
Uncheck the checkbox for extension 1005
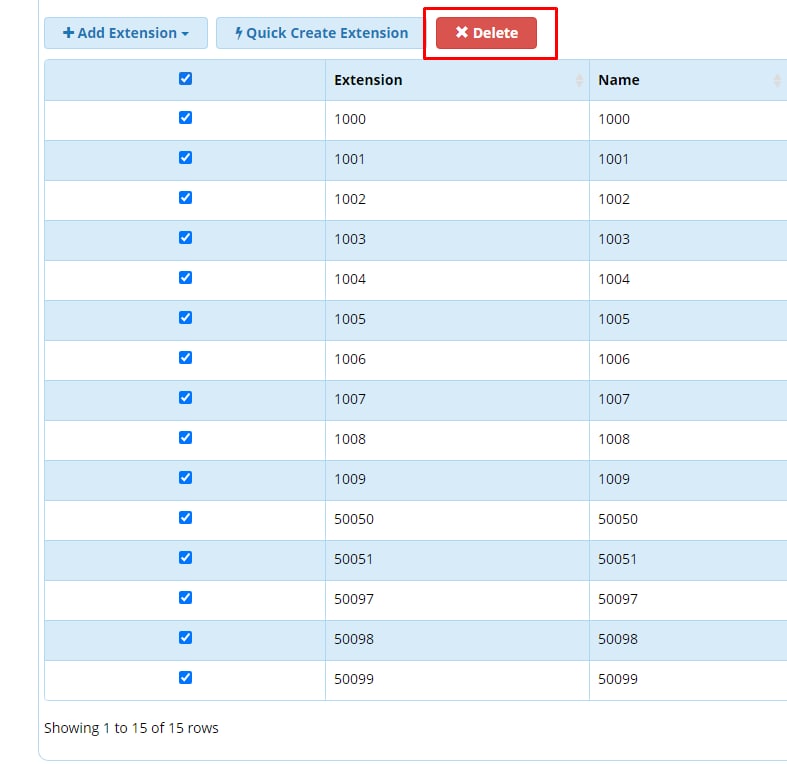click(x=185, y=317)
